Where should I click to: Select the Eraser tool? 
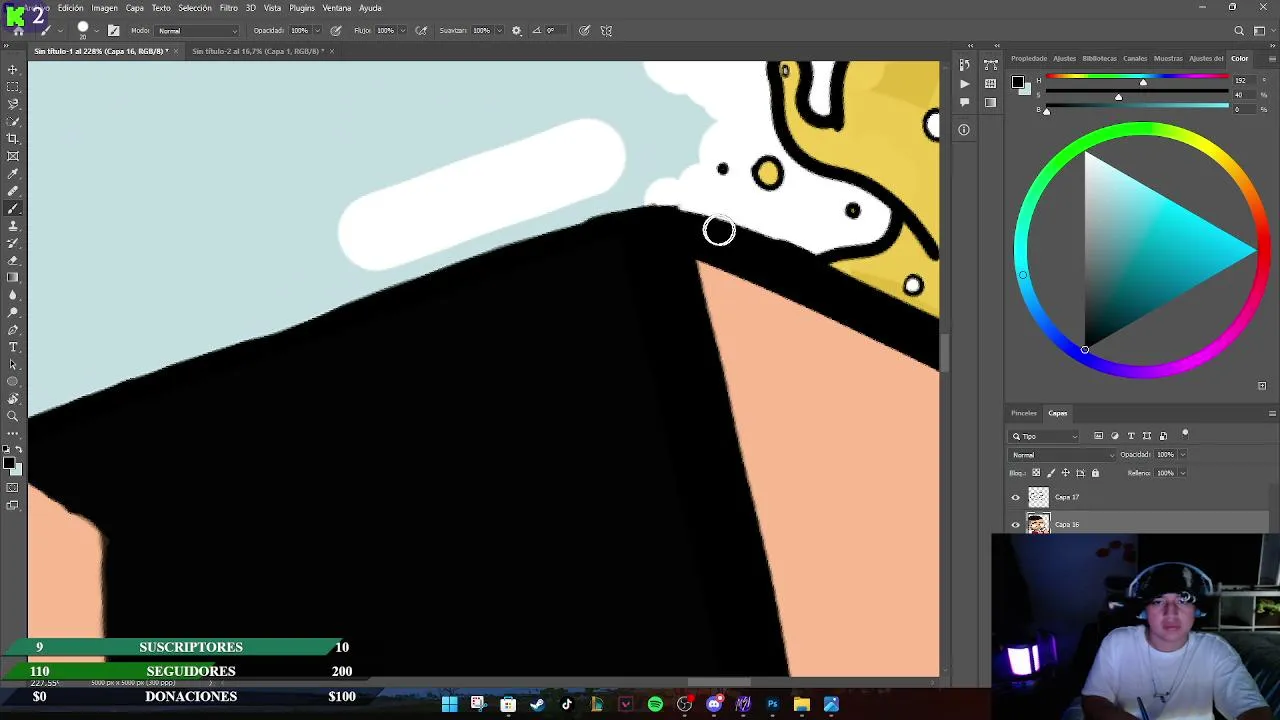click(x=13, y=260)
